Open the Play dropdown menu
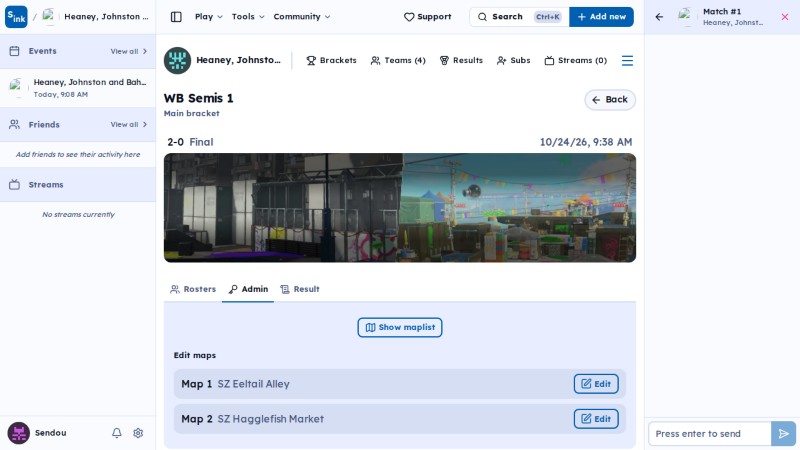This screenshot has height=450, width=800. click(209, 17)
